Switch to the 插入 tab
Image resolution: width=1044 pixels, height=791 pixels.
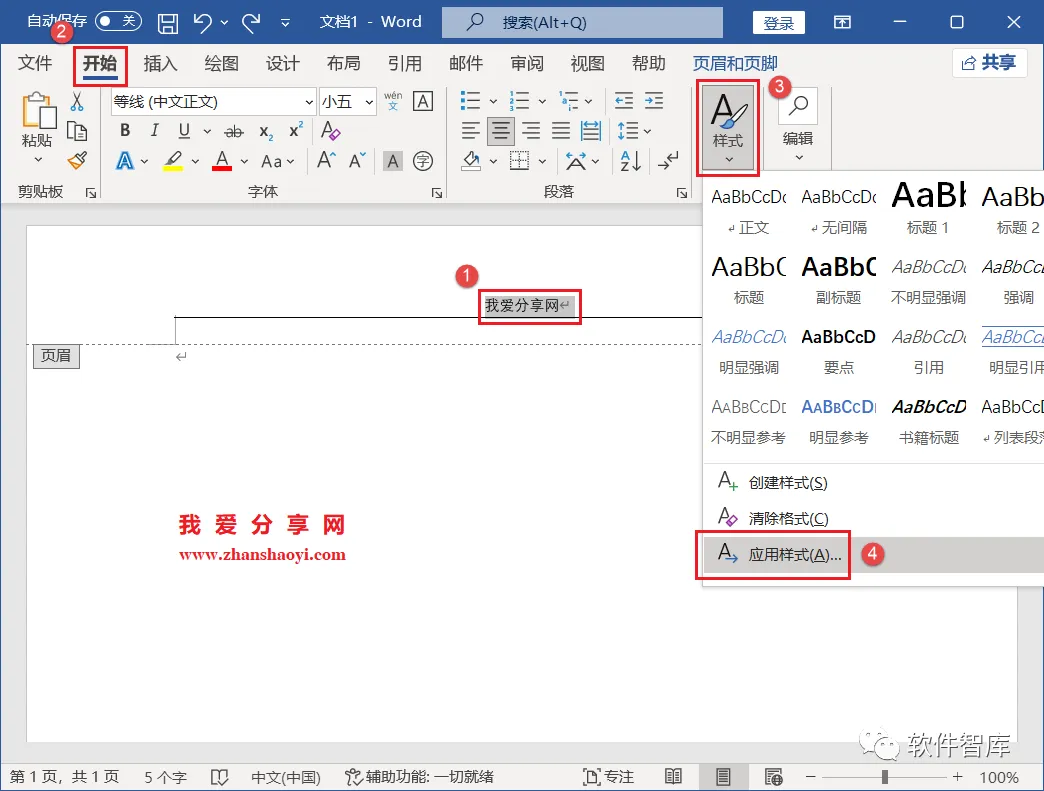pos(160,63)
